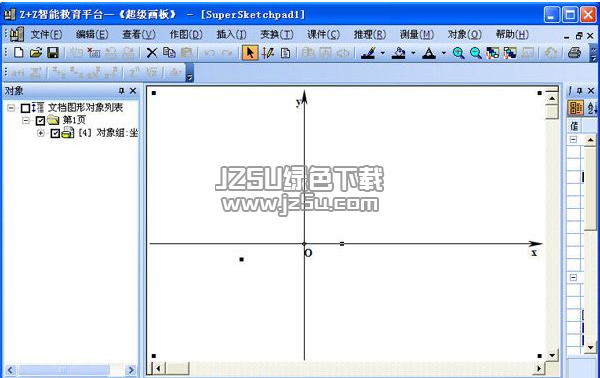Click the New document icon
The width and height of the screenshot is (600, 378).
[18, 52]
